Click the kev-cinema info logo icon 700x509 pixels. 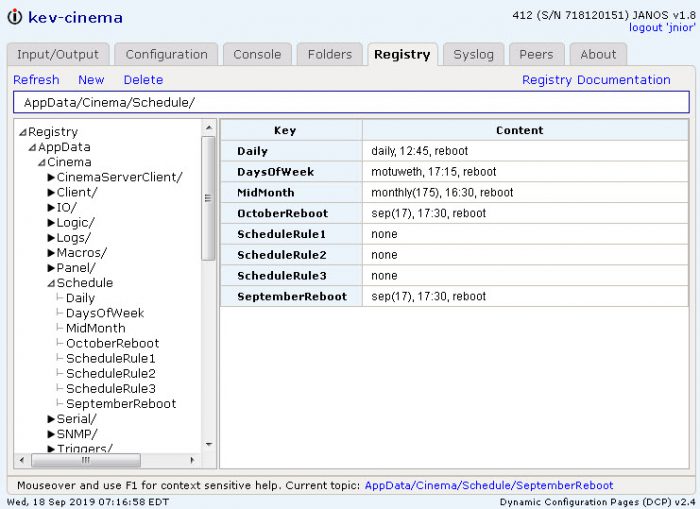(15, 17)
